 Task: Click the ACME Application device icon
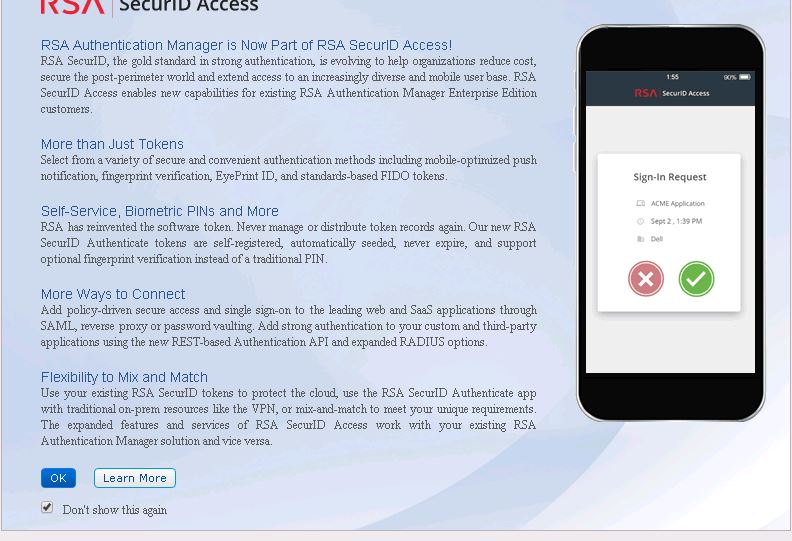(640, 203)
